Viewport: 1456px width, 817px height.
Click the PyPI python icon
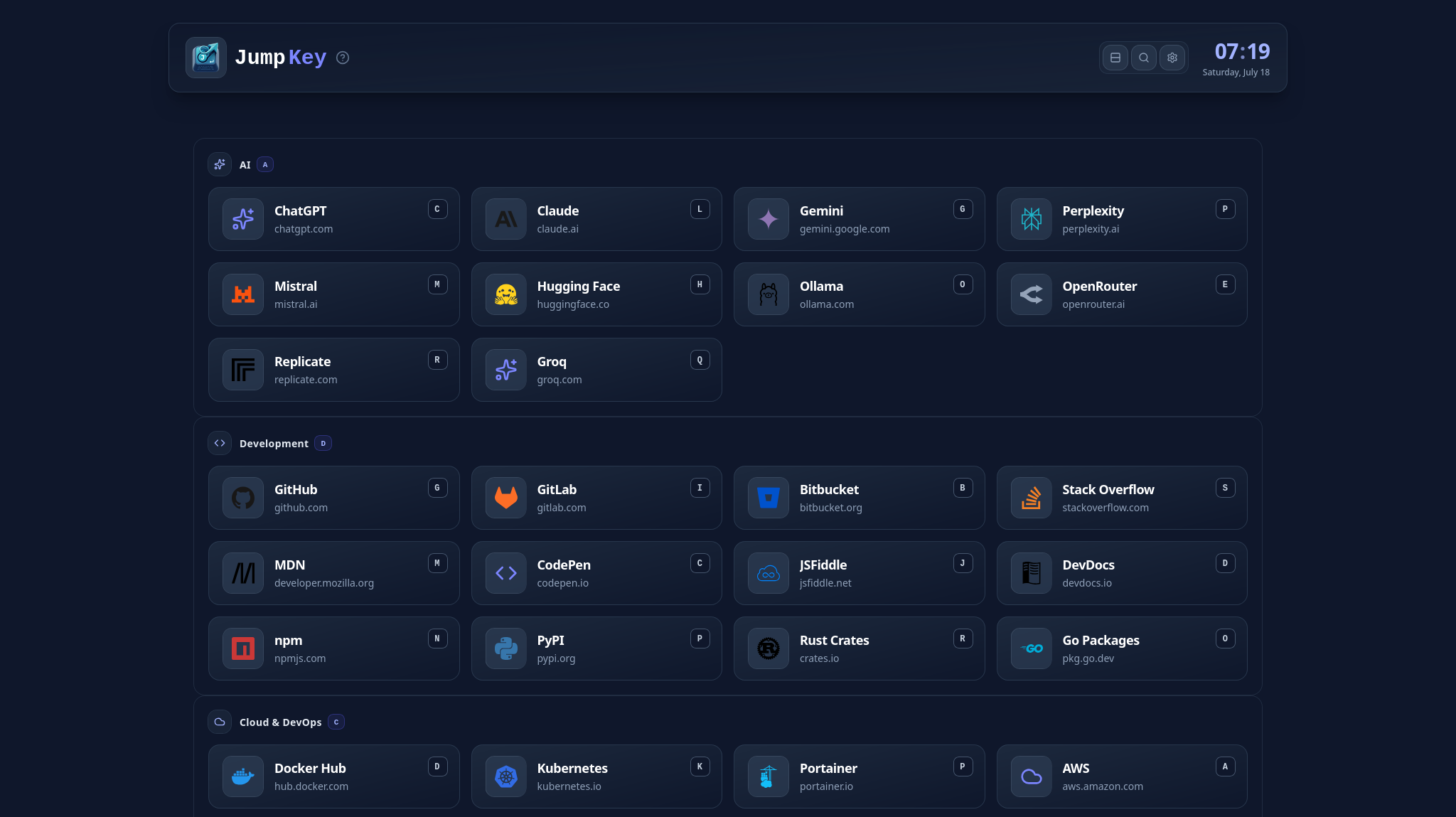click(506, 648)
